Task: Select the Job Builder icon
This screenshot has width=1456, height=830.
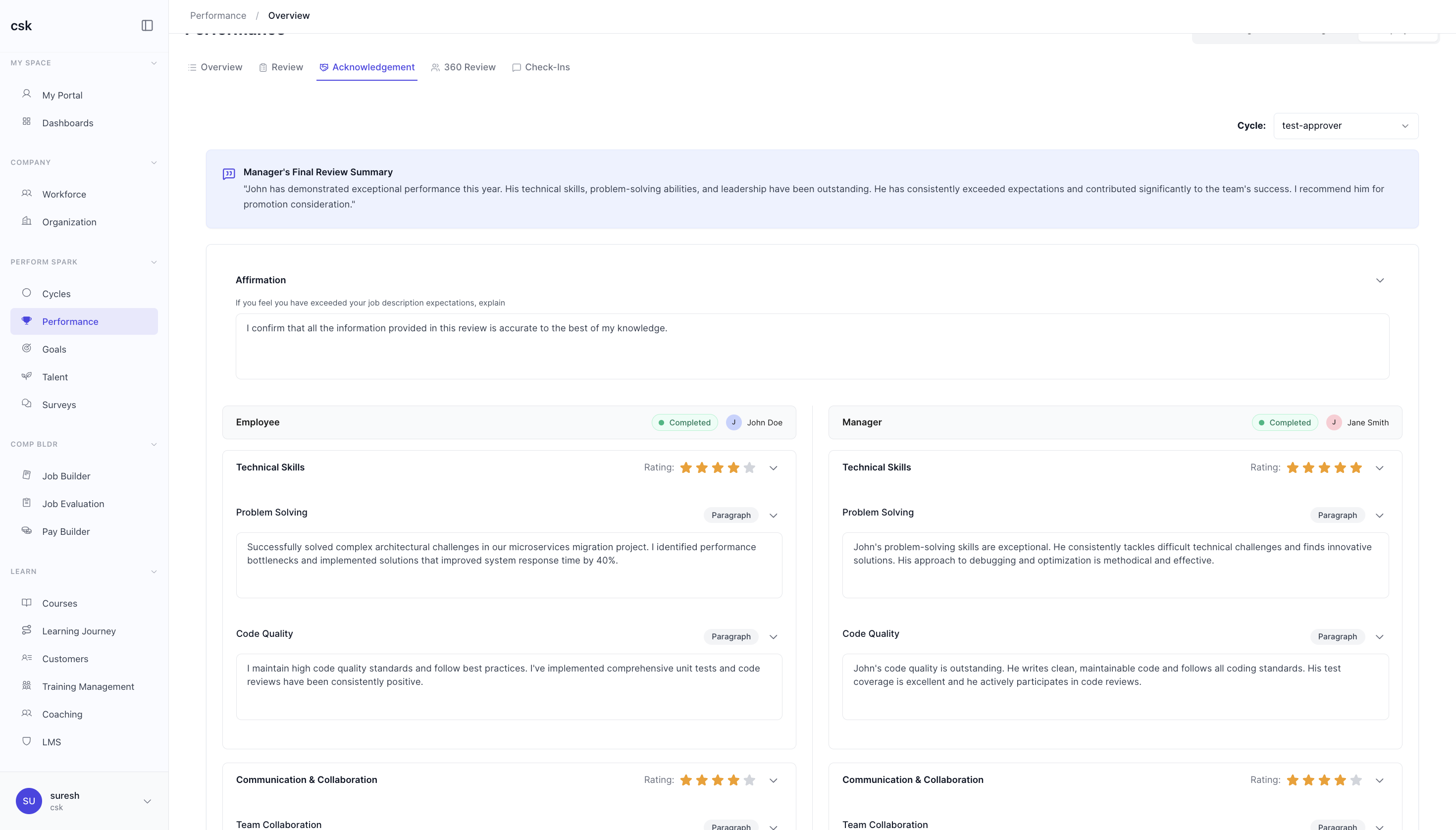Action: tap(27, 475)
